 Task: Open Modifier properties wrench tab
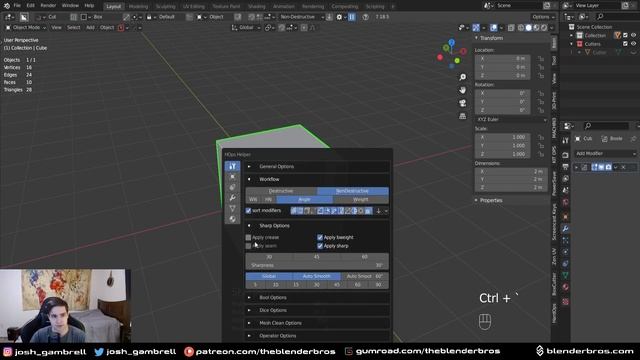[565, 229]
